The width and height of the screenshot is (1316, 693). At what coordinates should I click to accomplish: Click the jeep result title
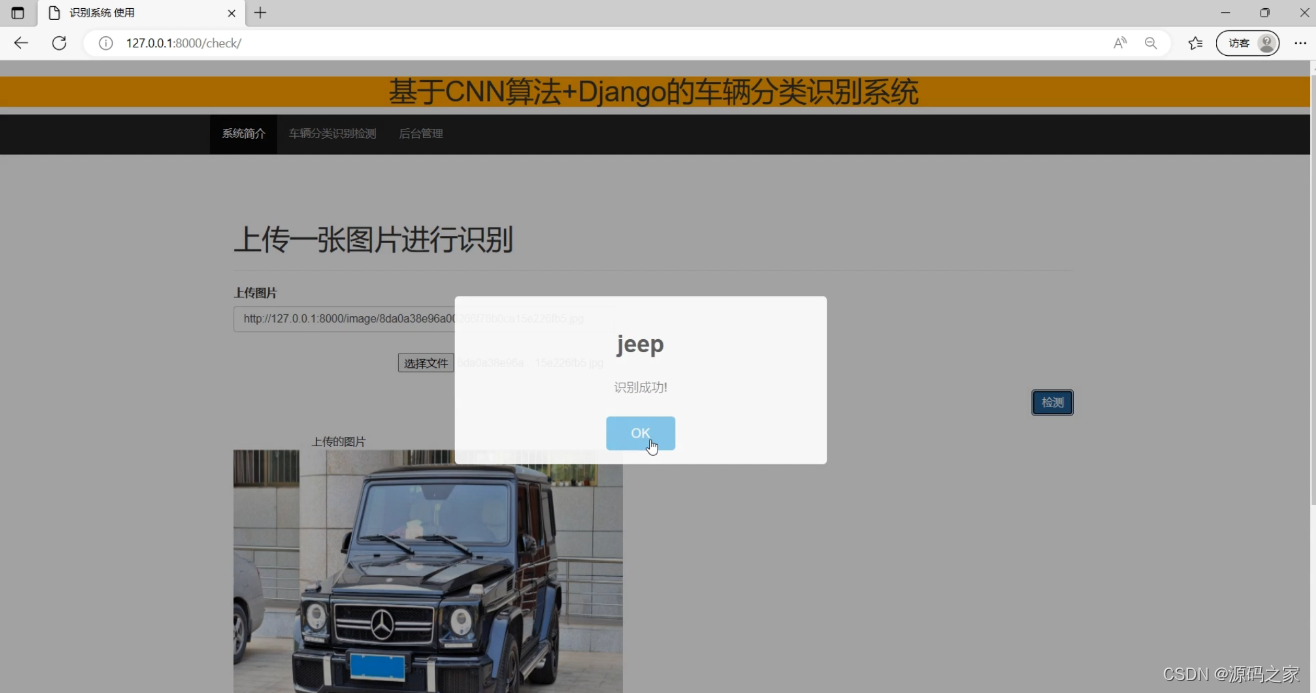(x=640, y=344)
